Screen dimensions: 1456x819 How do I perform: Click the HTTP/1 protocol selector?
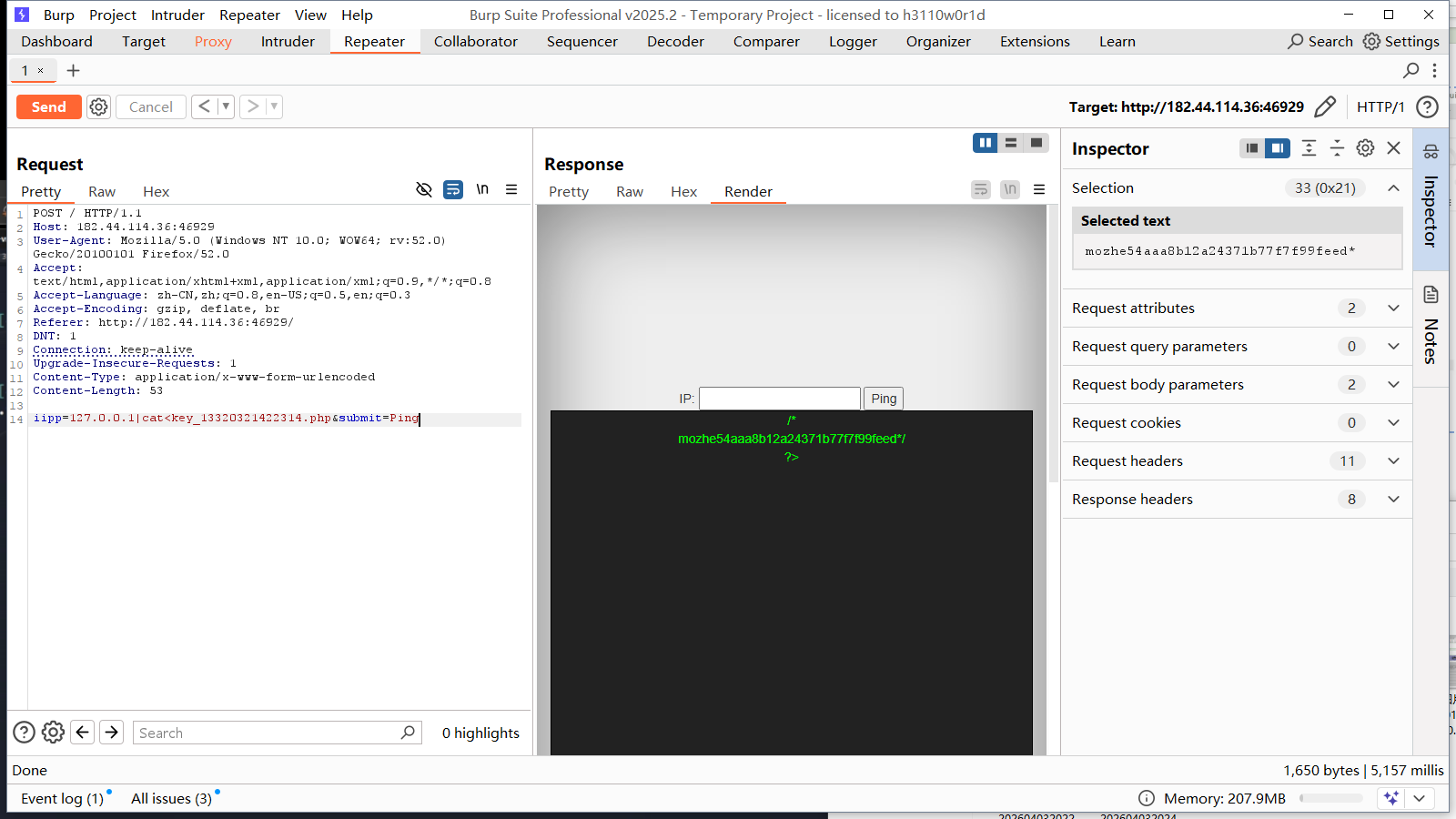(x=1380, y=106)
